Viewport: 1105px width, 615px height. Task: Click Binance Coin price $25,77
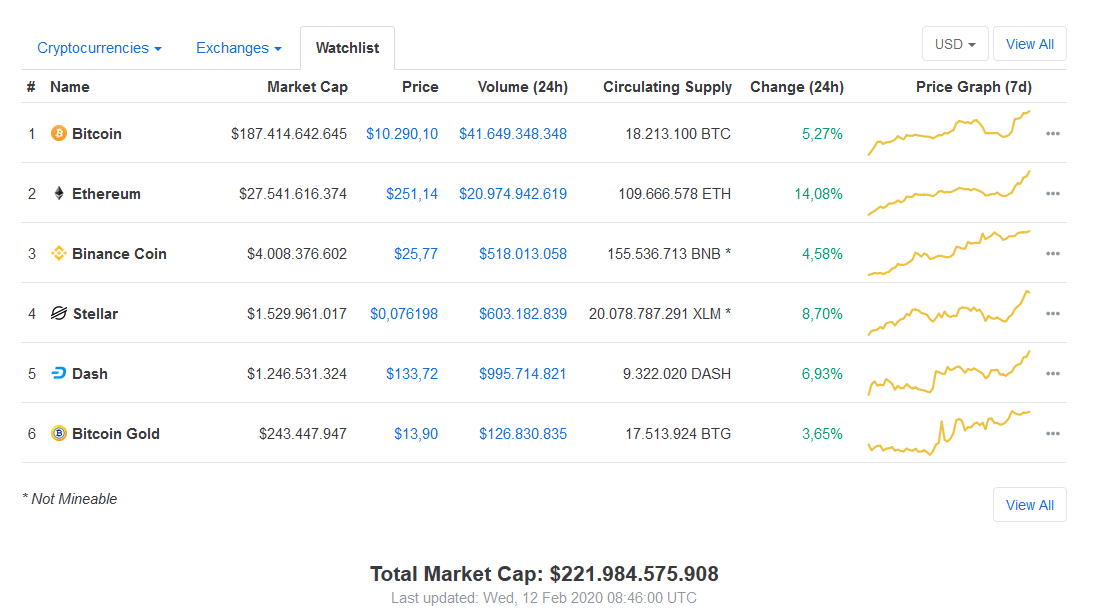pos(416,254)
